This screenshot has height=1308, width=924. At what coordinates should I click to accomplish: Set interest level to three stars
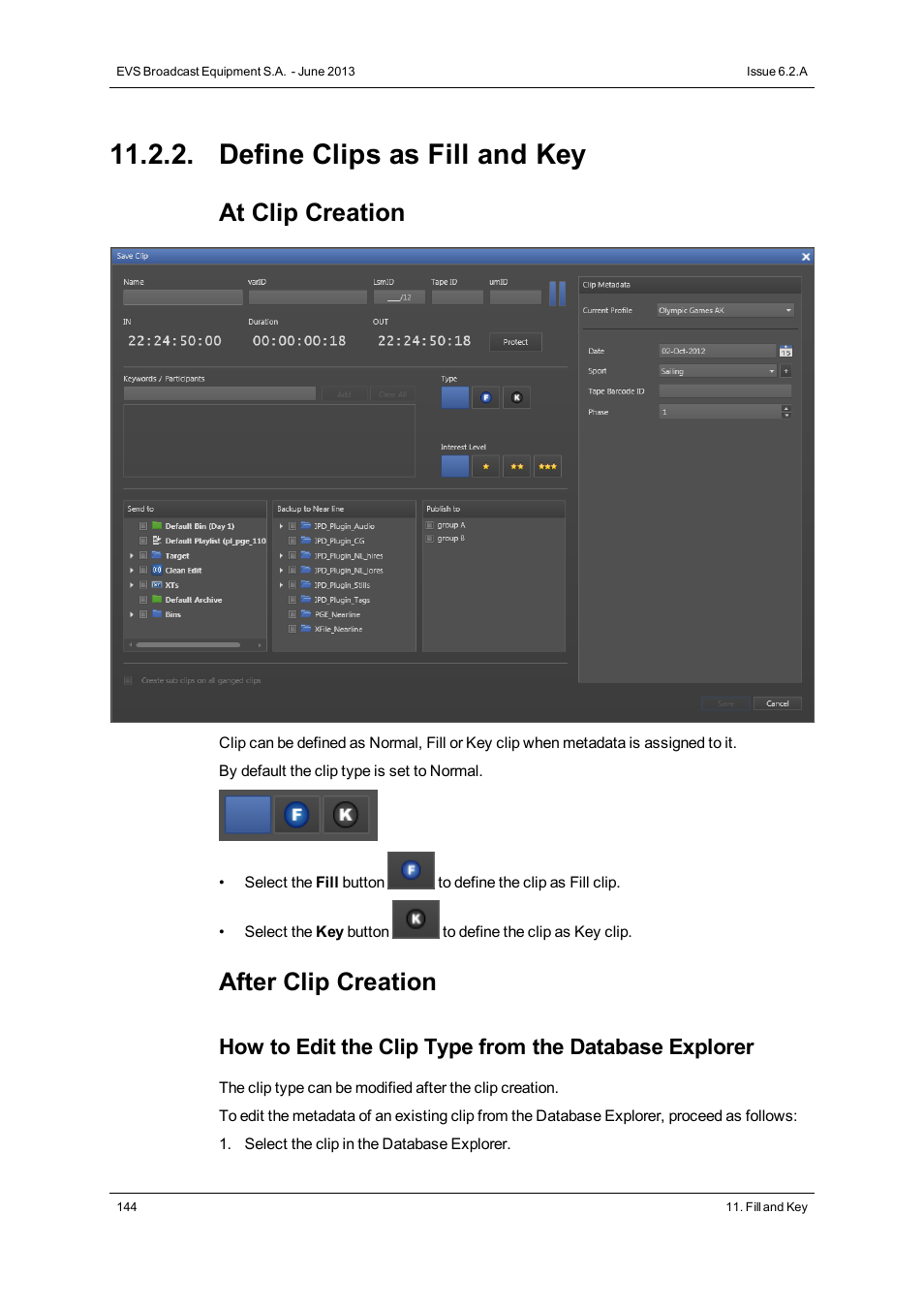click(547, 466)
